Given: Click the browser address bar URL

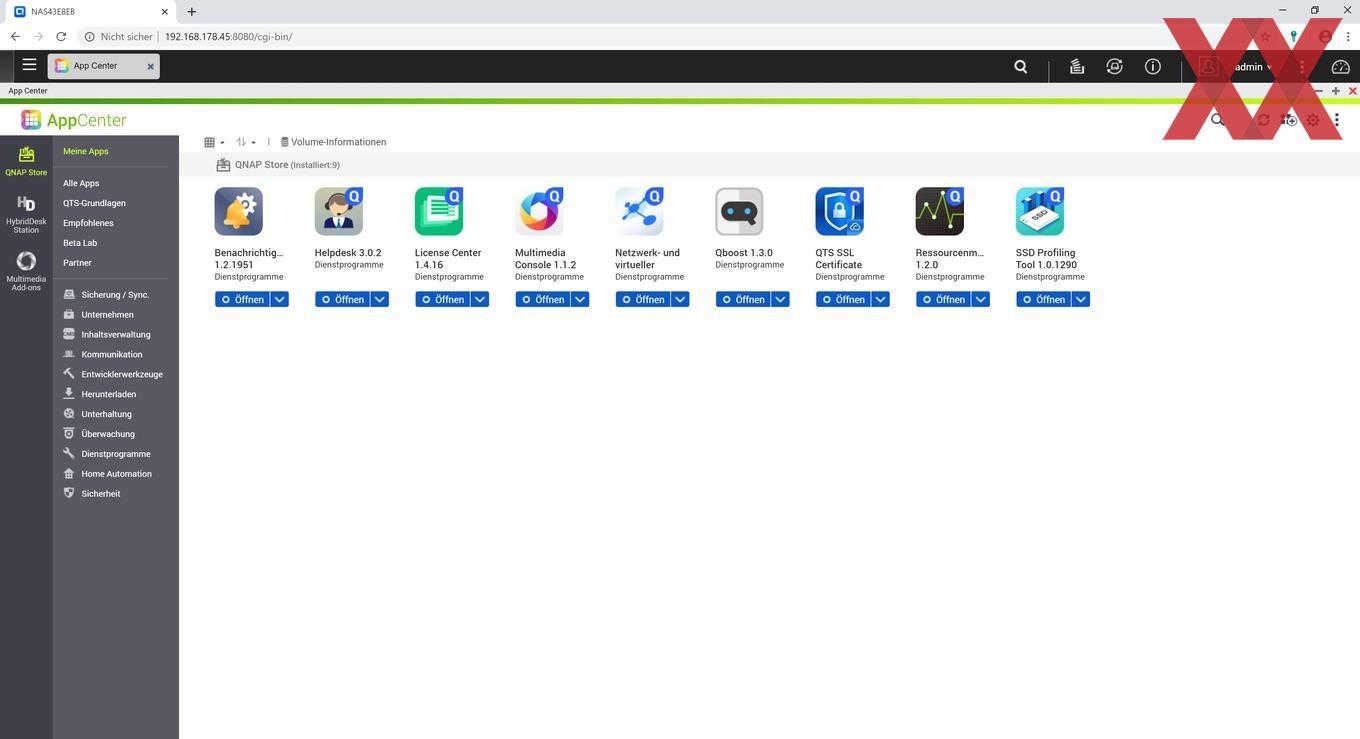Looking at the screenshot, I should pos(228,36).
